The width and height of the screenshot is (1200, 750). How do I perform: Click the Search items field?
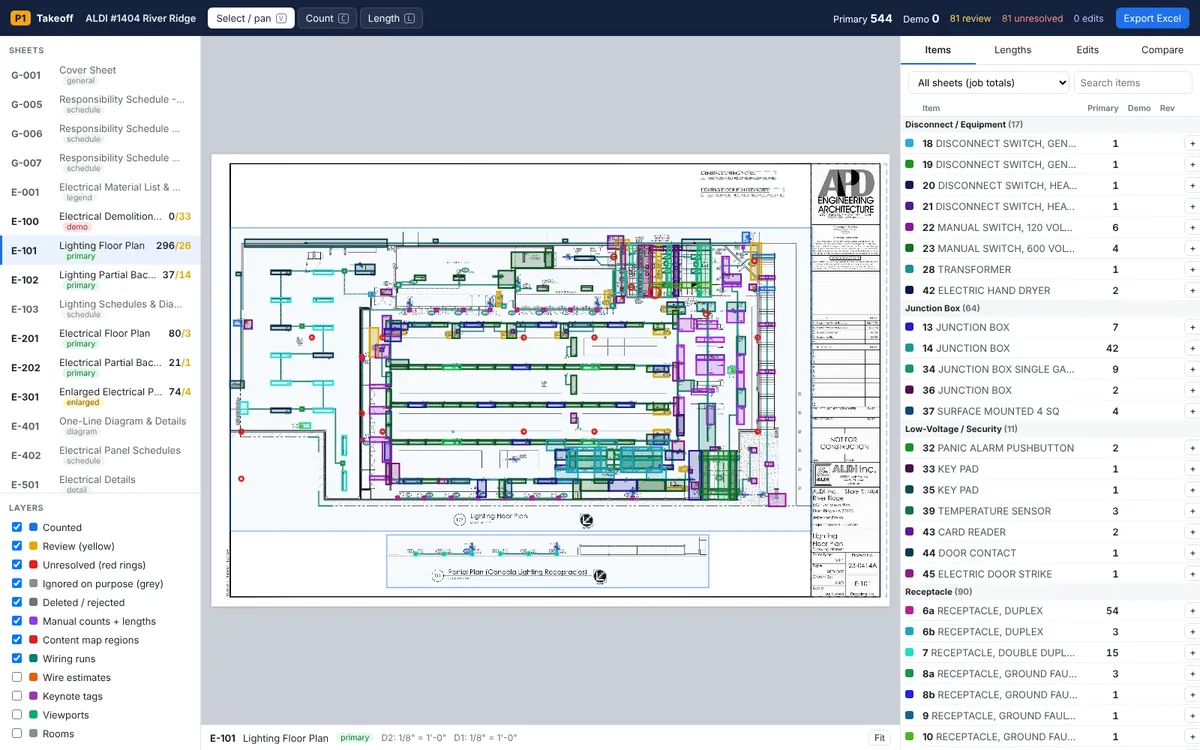coord(1133,83)
